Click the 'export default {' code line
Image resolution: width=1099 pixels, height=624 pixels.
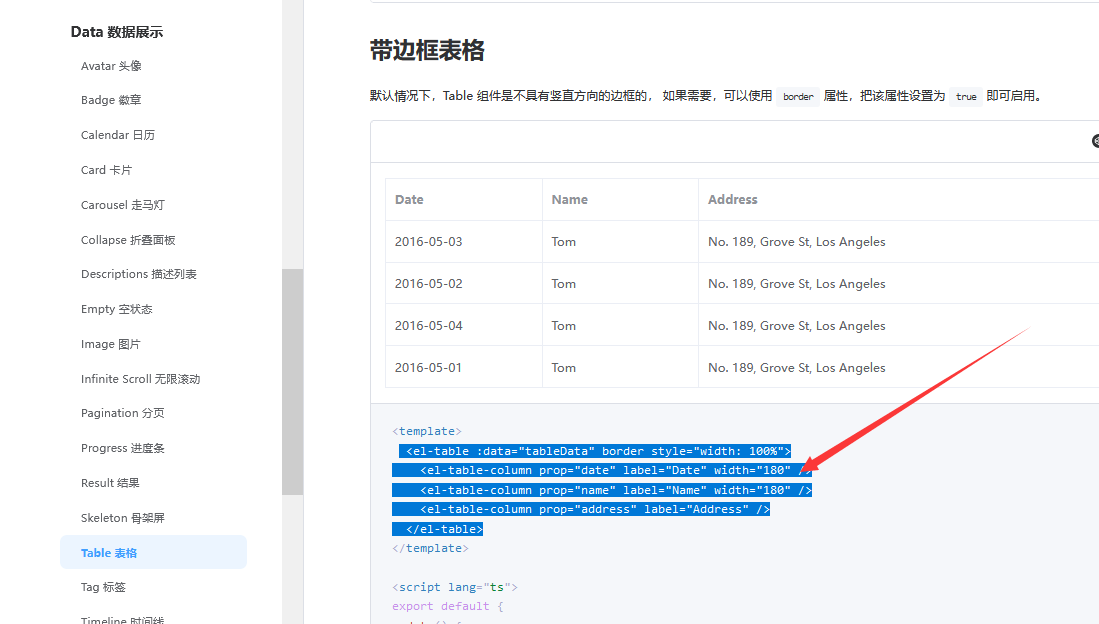click(x=448, y=606)
